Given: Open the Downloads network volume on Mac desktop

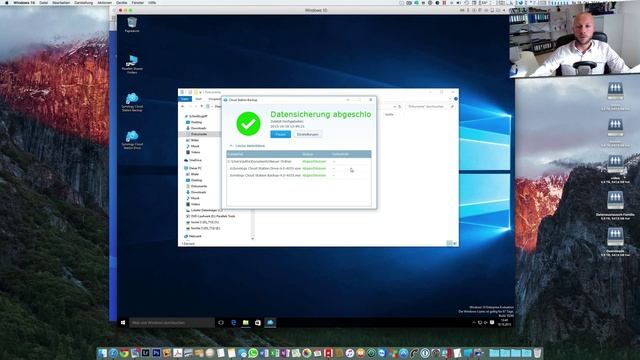Looking at the screenshot, I should pos(615,241).
